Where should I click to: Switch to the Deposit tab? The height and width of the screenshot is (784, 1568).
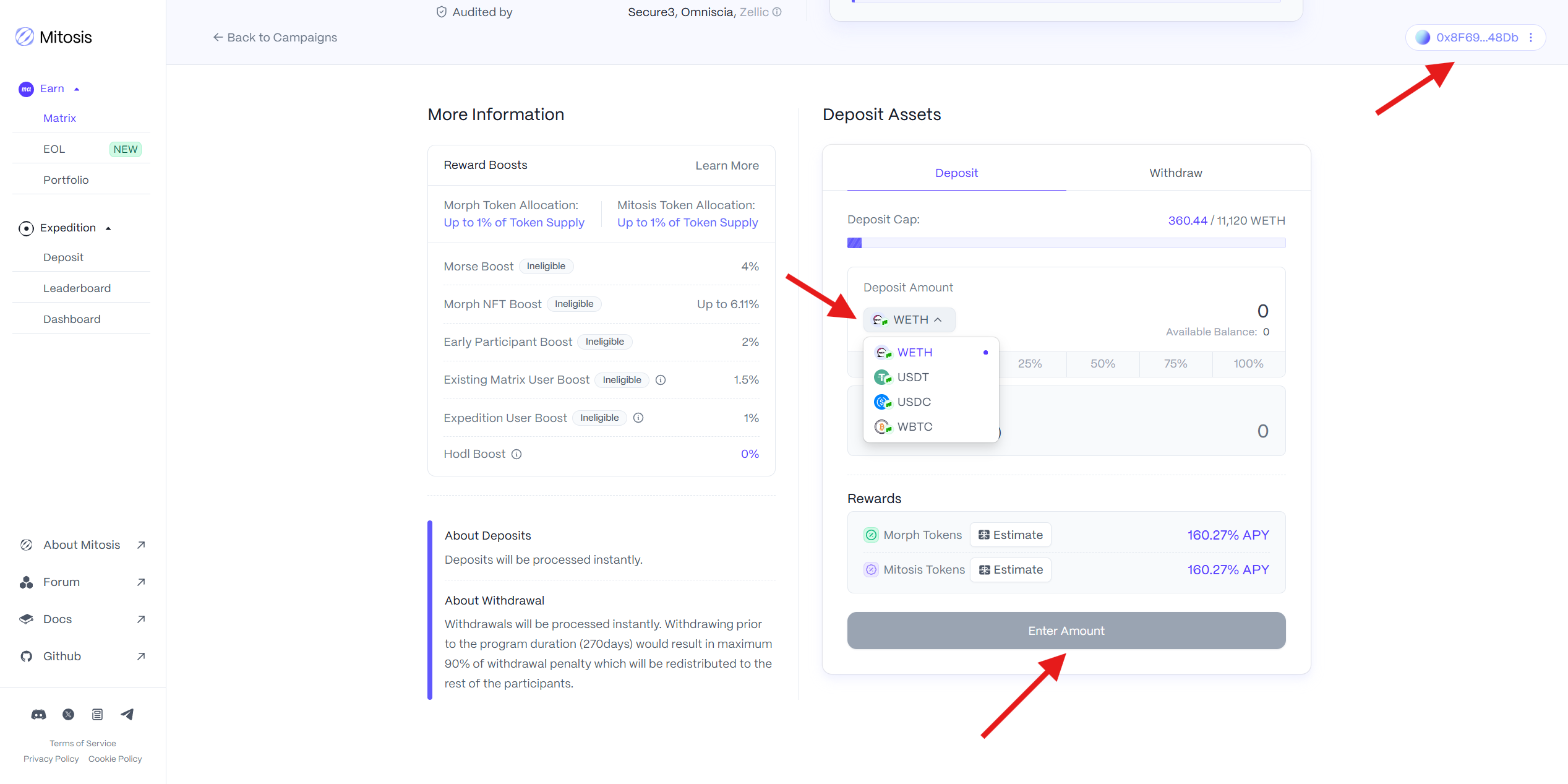956,173
